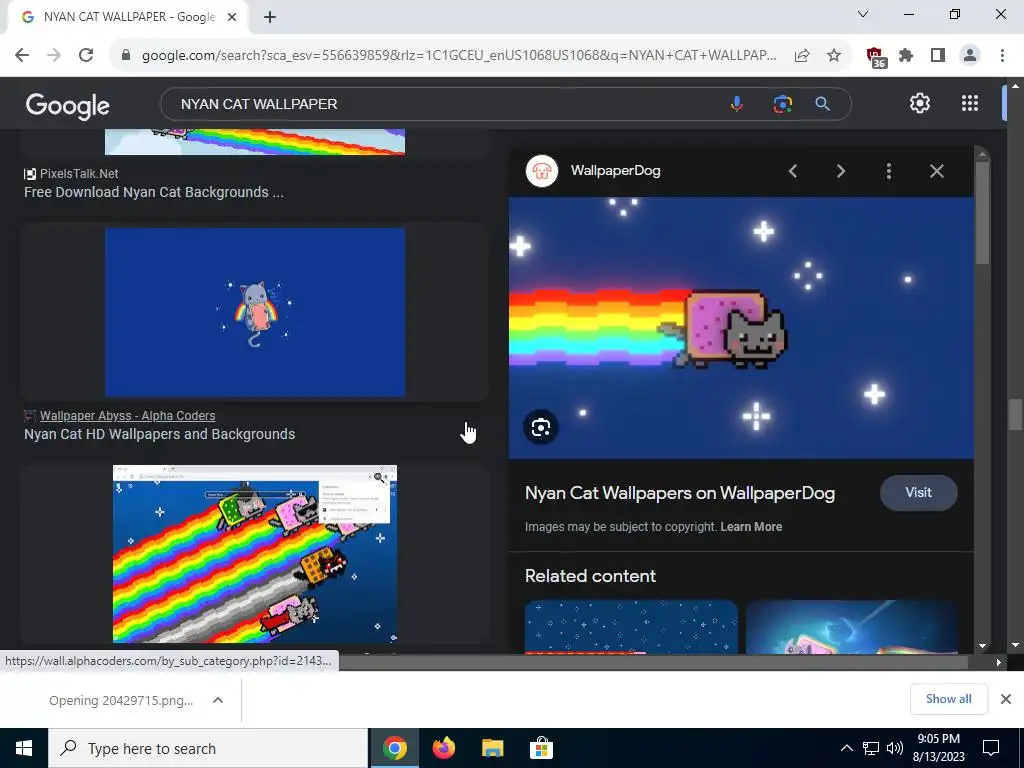Open the starry blue related content thumbnail
Screen dimensions: 1024x768
coord(631,627)
